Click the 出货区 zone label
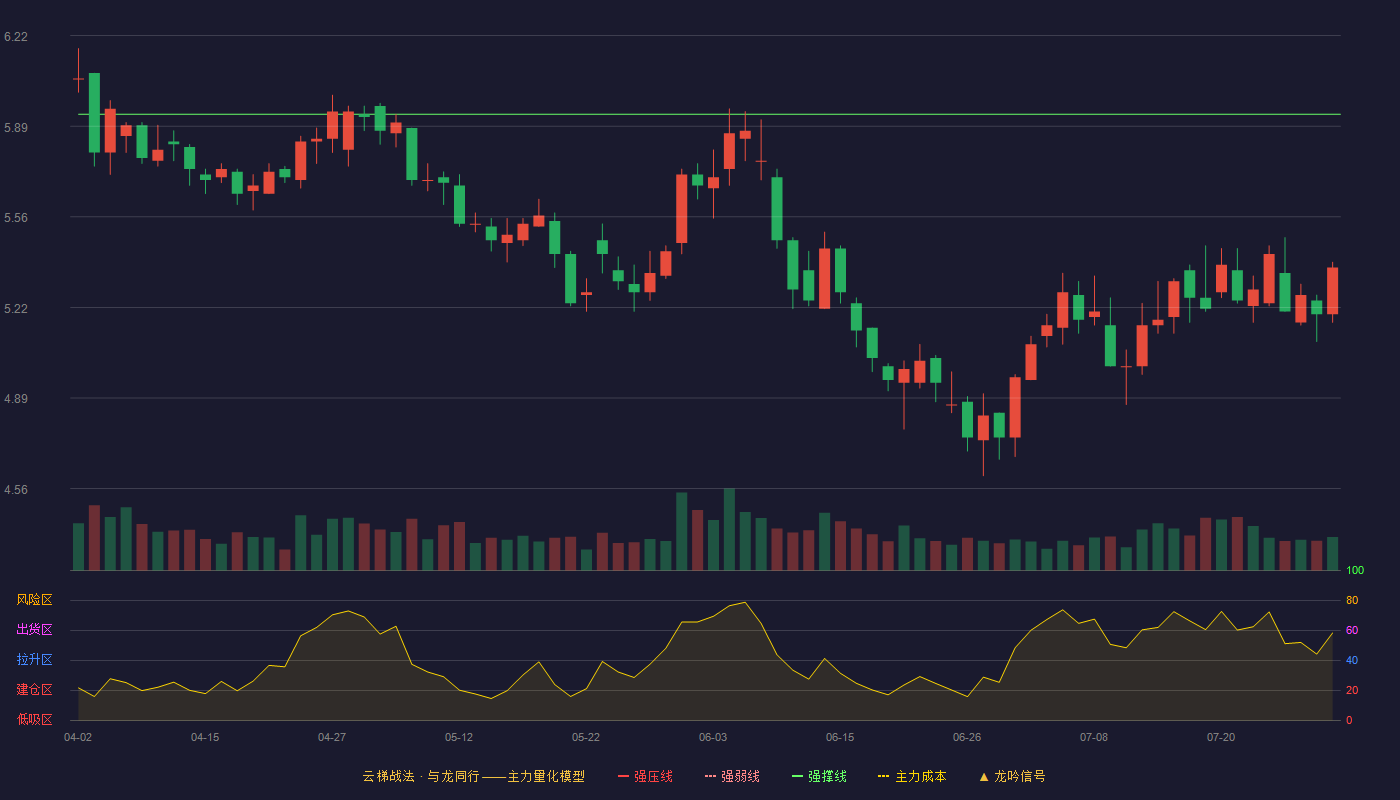The height and width of the screenshot is (800, 1400). (x=34, y=630)
